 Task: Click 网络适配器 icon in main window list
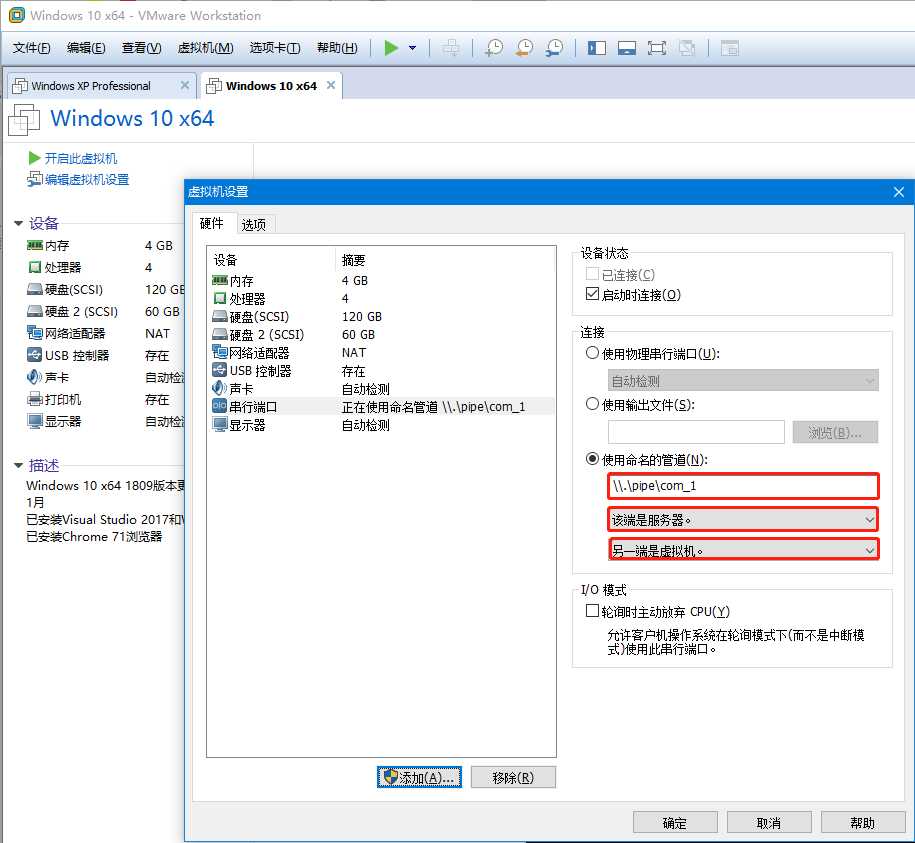coord(34,333)
